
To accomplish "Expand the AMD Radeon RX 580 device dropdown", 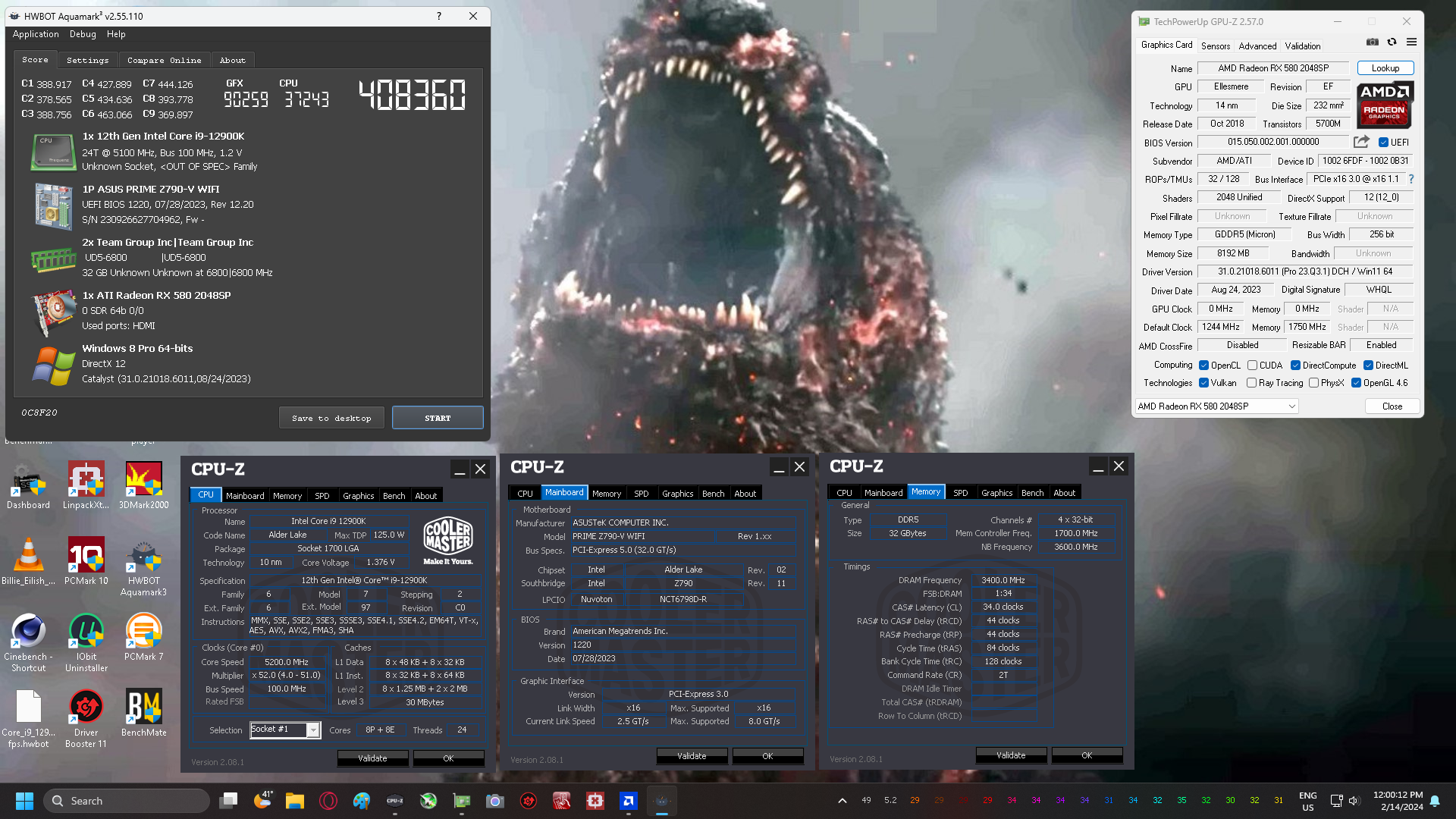I will (x=1216, y=406).
